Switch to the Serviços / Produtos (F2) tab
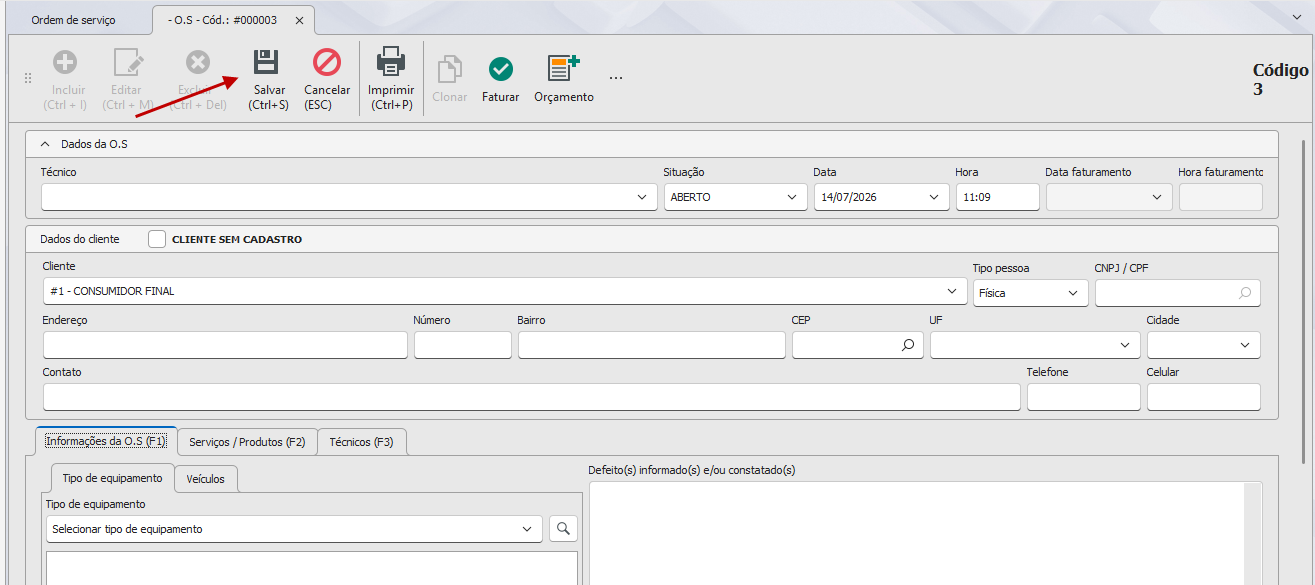This screenshot has height=585, width=1315. point(247,442)
